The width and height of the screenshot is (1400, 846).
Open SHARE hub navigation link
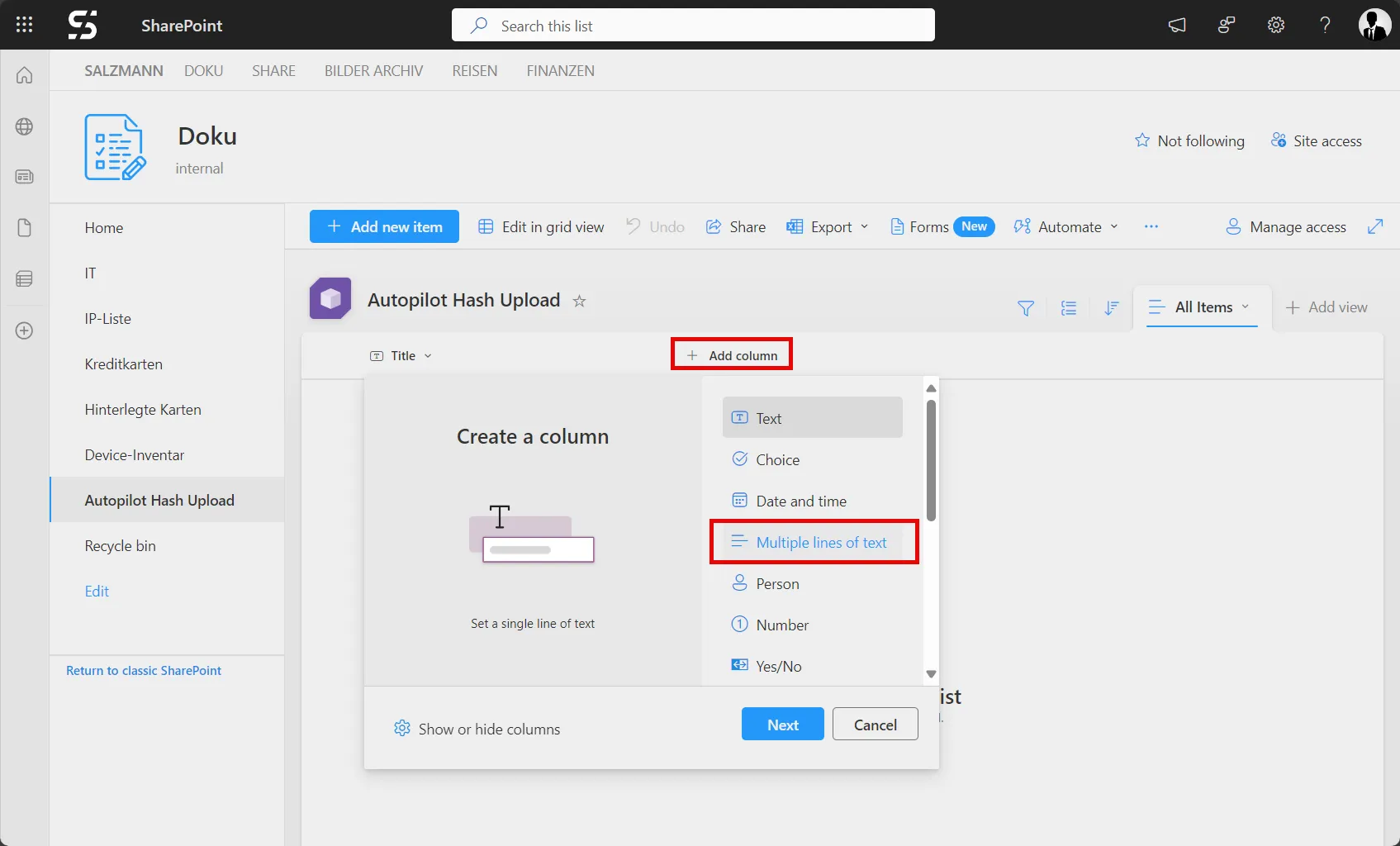pos(273,71)
